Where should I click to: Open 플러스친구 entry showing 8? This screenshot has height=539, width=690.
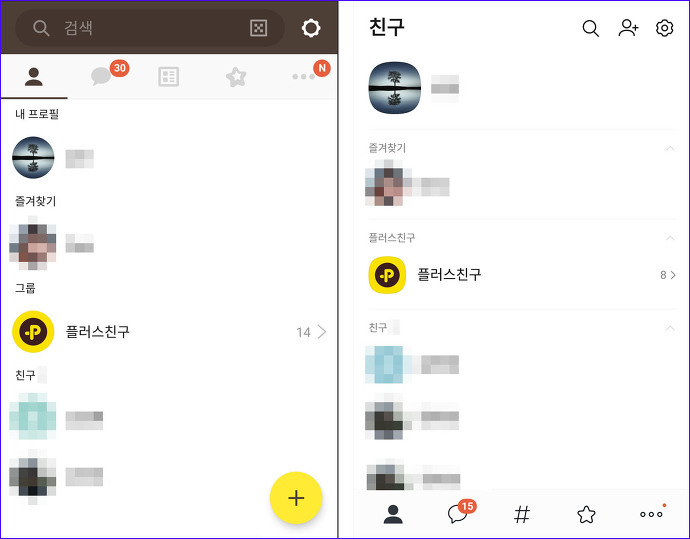coord(522,275)
